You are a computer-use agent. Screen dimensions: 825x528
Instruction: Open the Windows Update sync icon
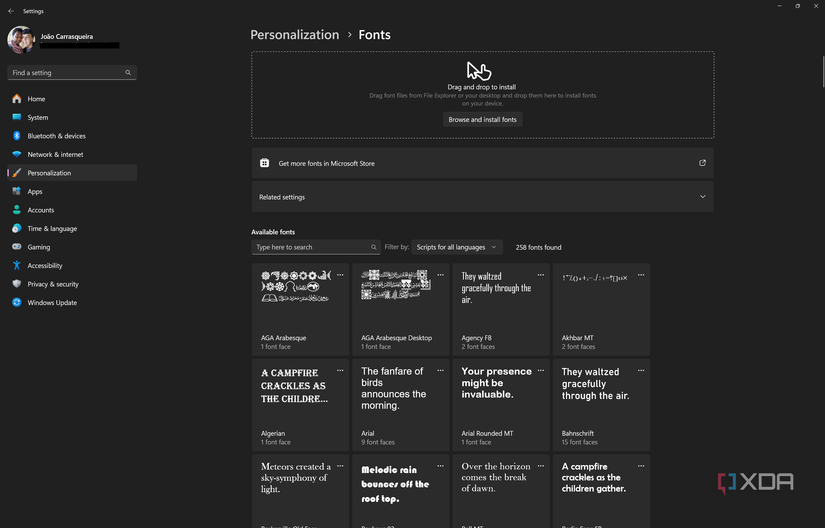17,302
